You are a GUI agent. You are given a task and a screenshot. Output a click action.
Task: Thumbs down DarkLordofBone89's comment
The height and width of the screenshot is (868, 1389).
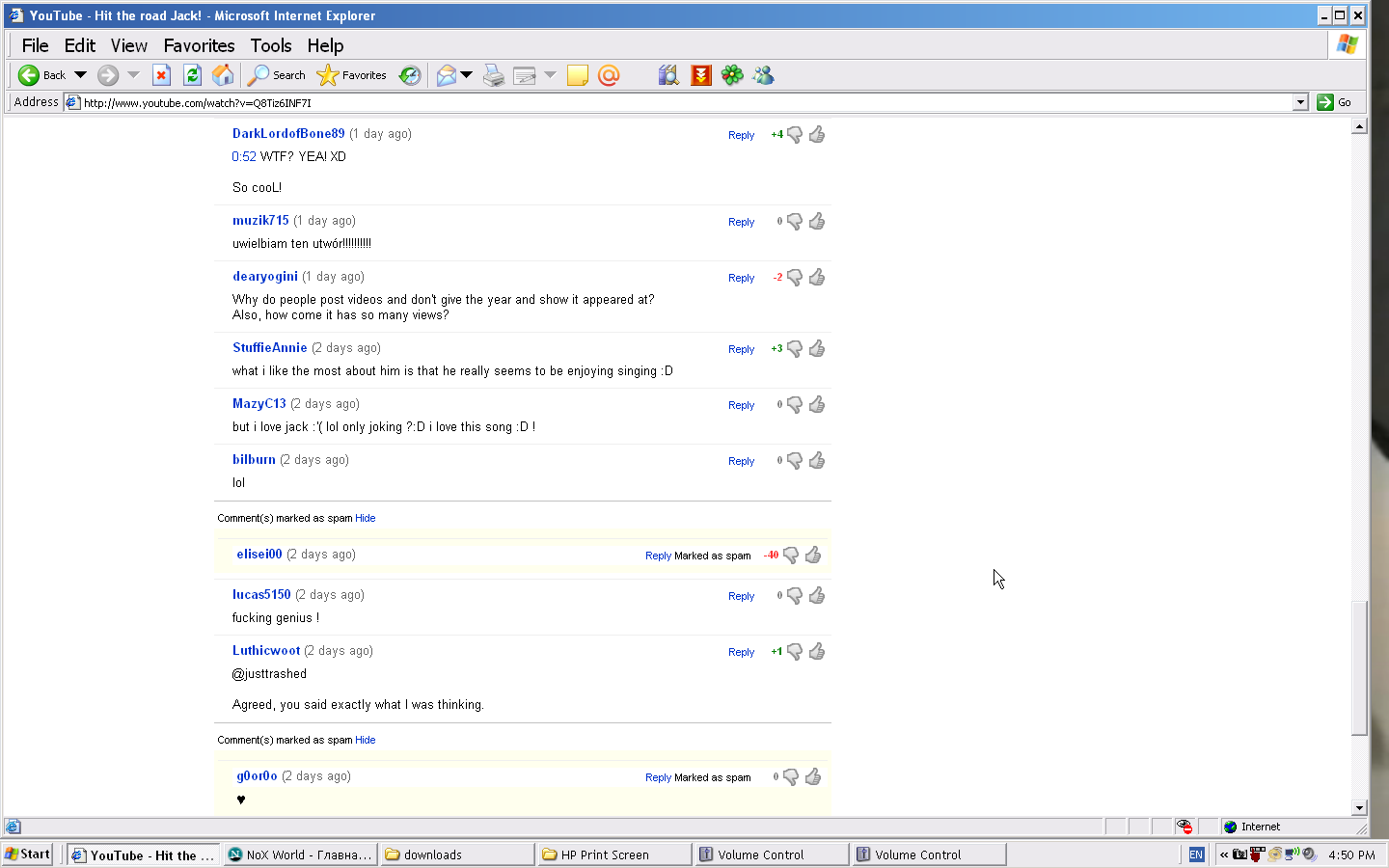[x=795, y=135]
